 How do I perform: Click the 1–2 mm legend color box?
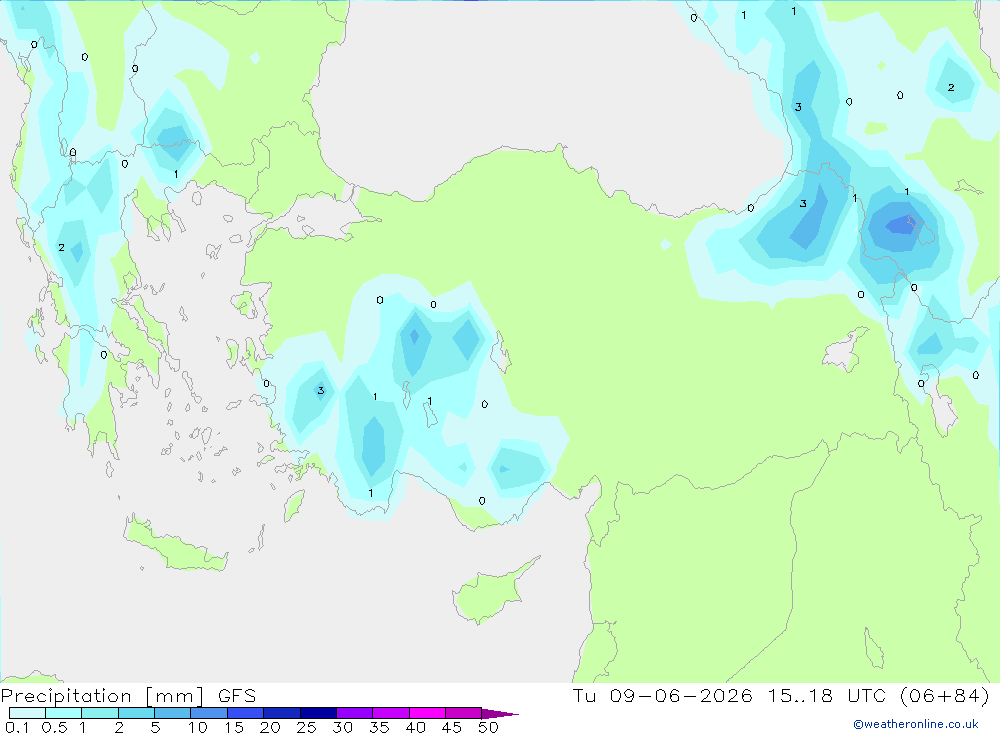pyautogui.click(x=99, y=713)
